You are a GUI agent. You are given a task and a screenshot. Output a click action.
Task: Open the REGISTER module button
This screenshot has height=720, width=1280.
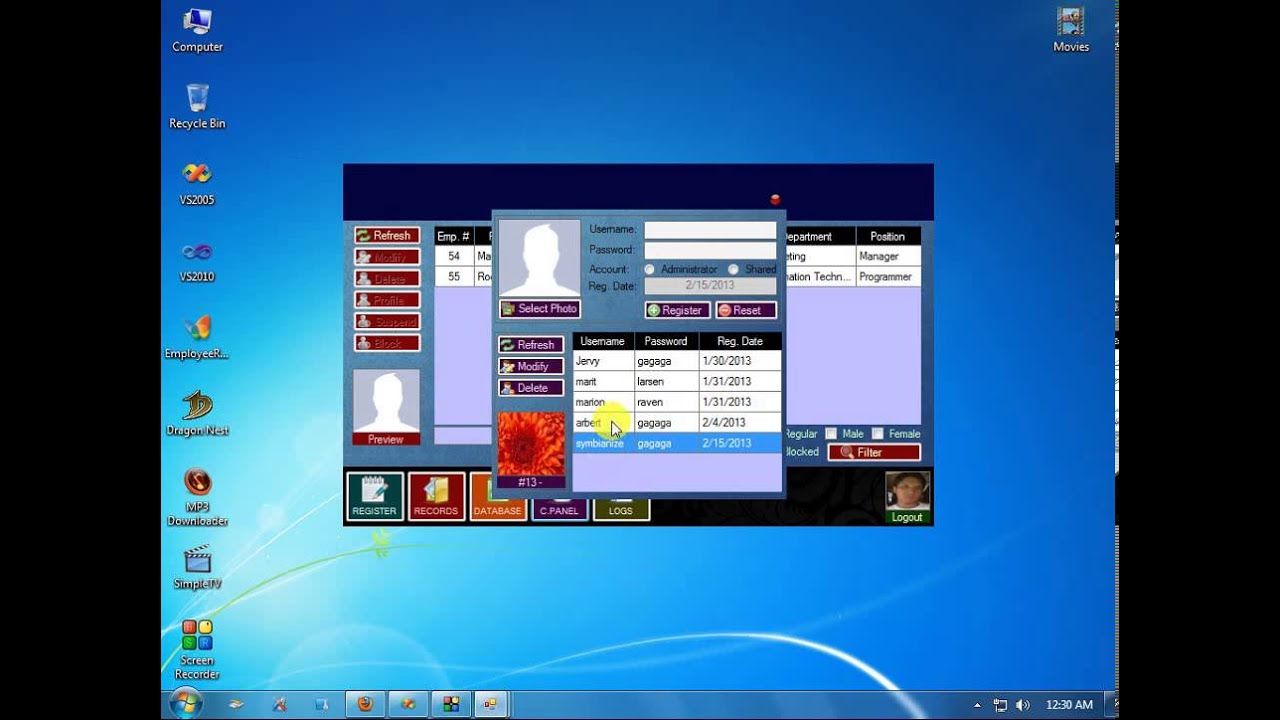[375, 496]
